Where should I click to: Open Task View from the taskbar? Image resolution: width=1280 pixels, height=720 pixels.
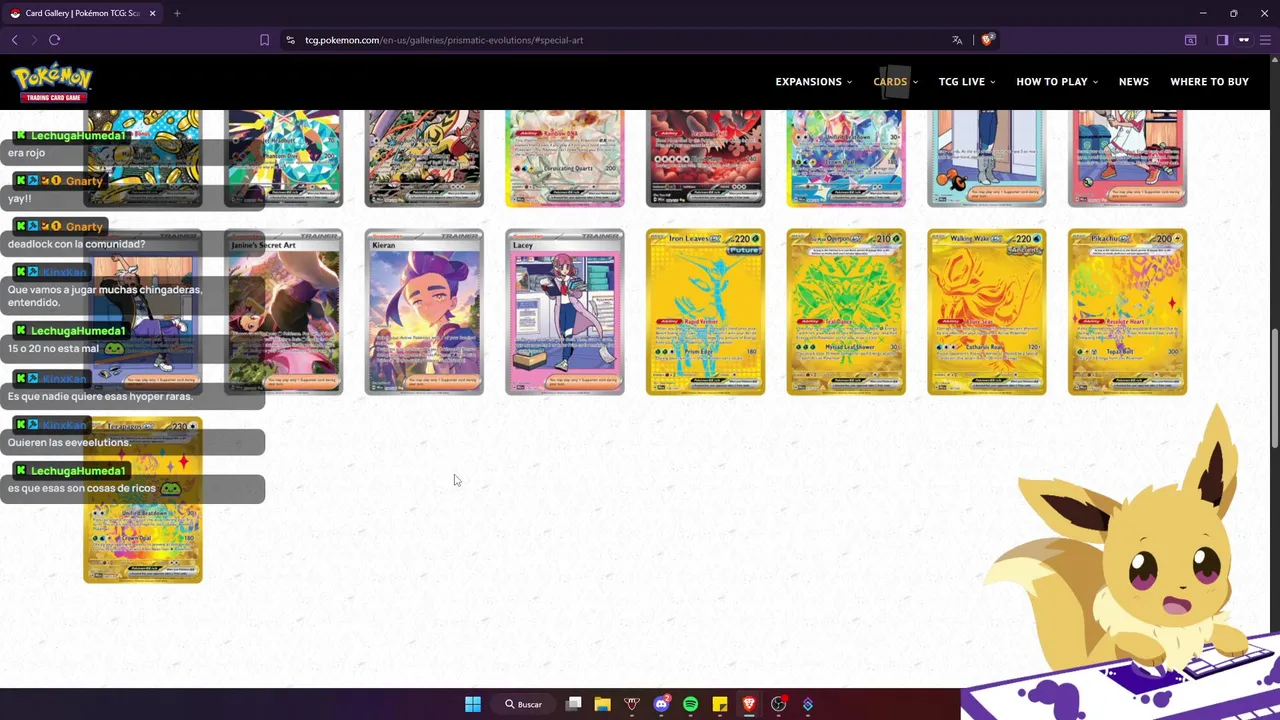pos(573,704)
